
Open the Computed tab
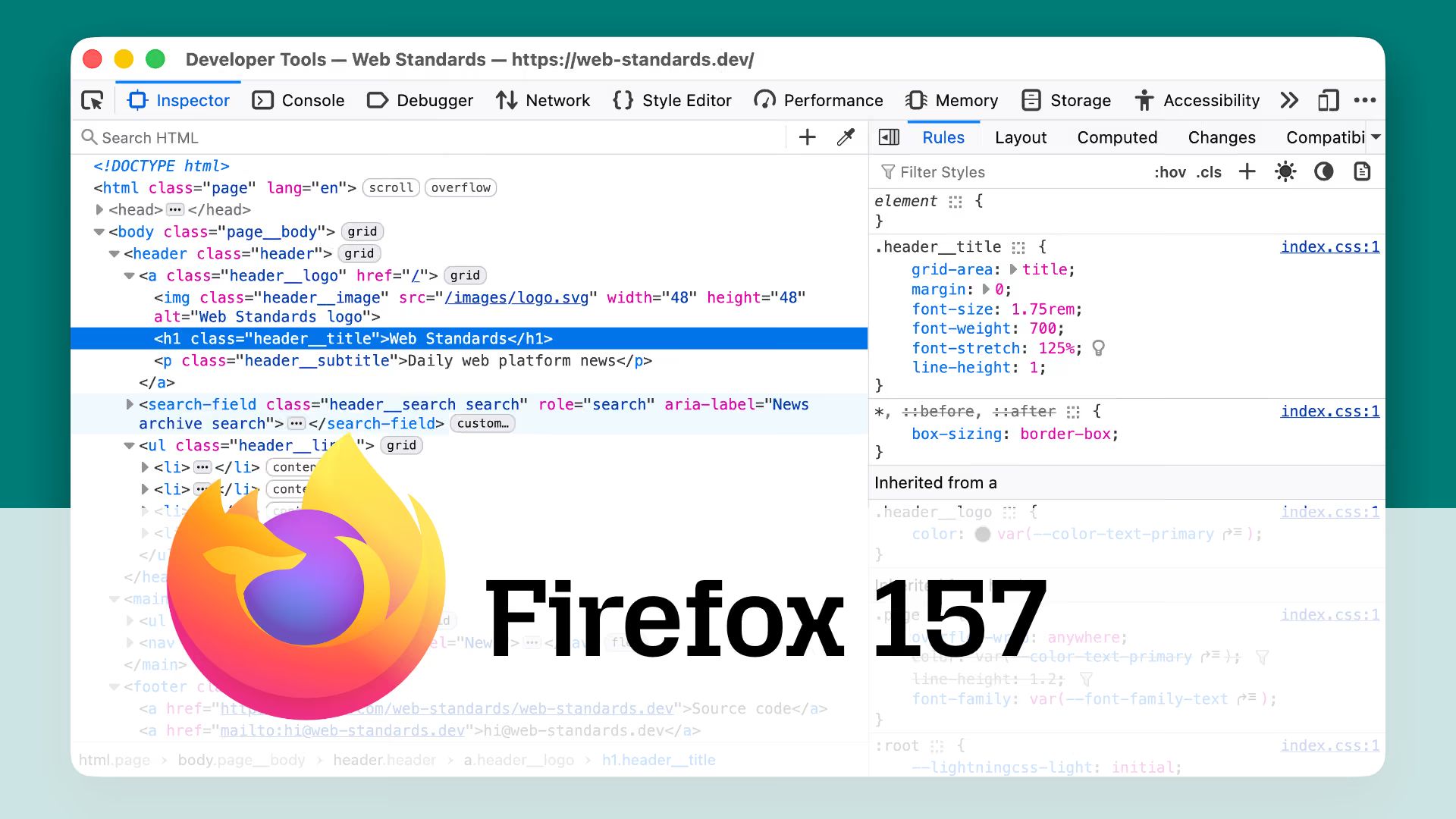(1117, 137)
